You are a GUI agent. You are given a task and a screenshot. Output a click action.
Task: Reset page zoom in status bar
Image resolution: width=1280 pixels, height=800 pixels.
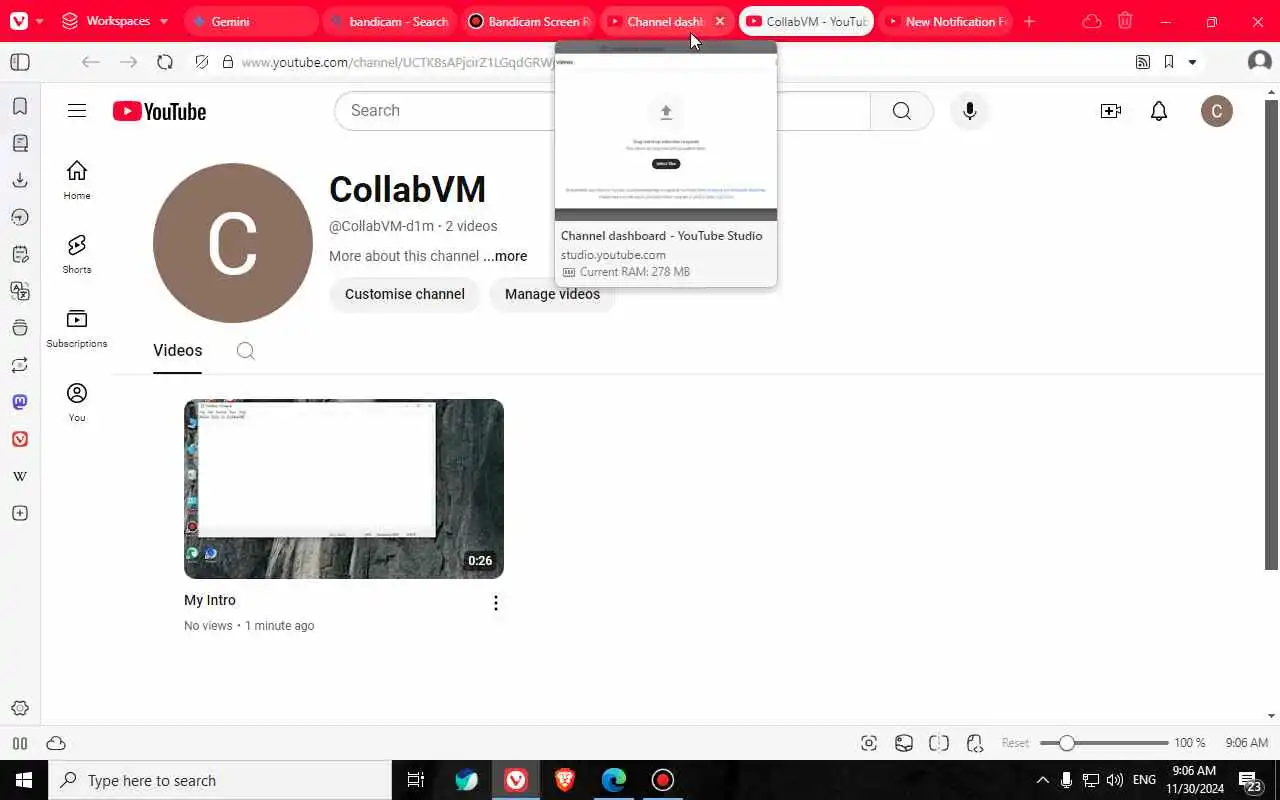pyautogui.click(x=1015, y=743)
